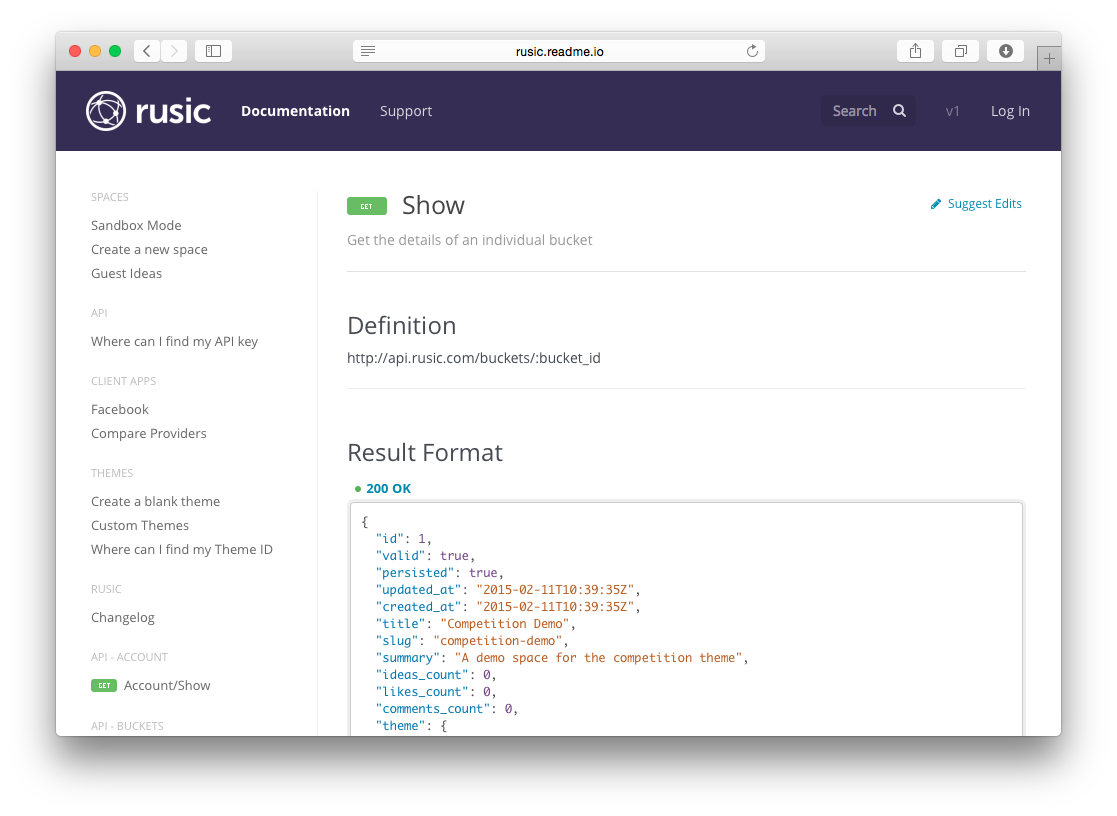Image resolution: width=1117 pixels, height=816 pixels.
Task: Toggle the Safari sidebar icon
Action: 213,51
